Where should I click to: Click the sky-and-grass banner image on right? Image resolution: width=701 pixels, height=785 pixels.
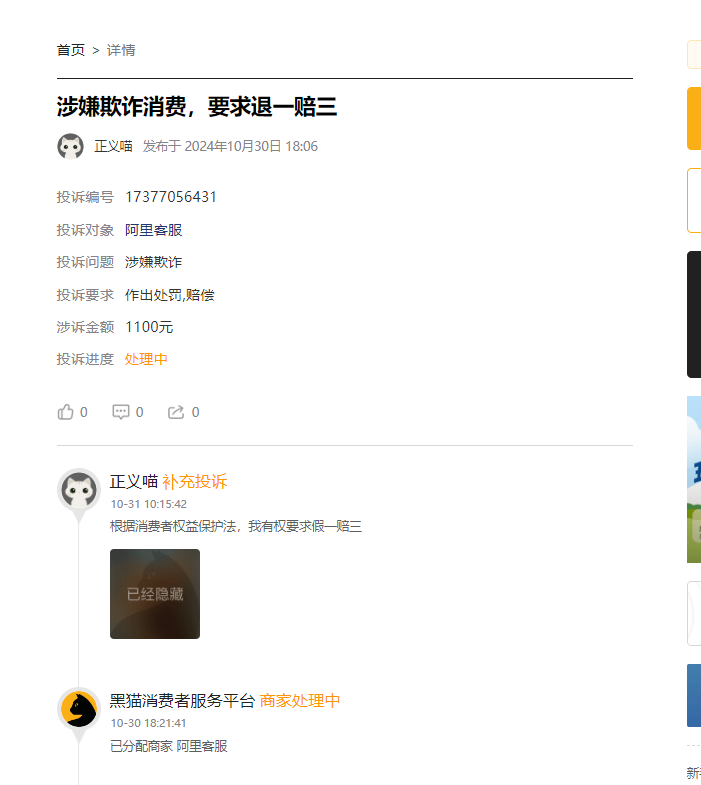click(694, 479)
